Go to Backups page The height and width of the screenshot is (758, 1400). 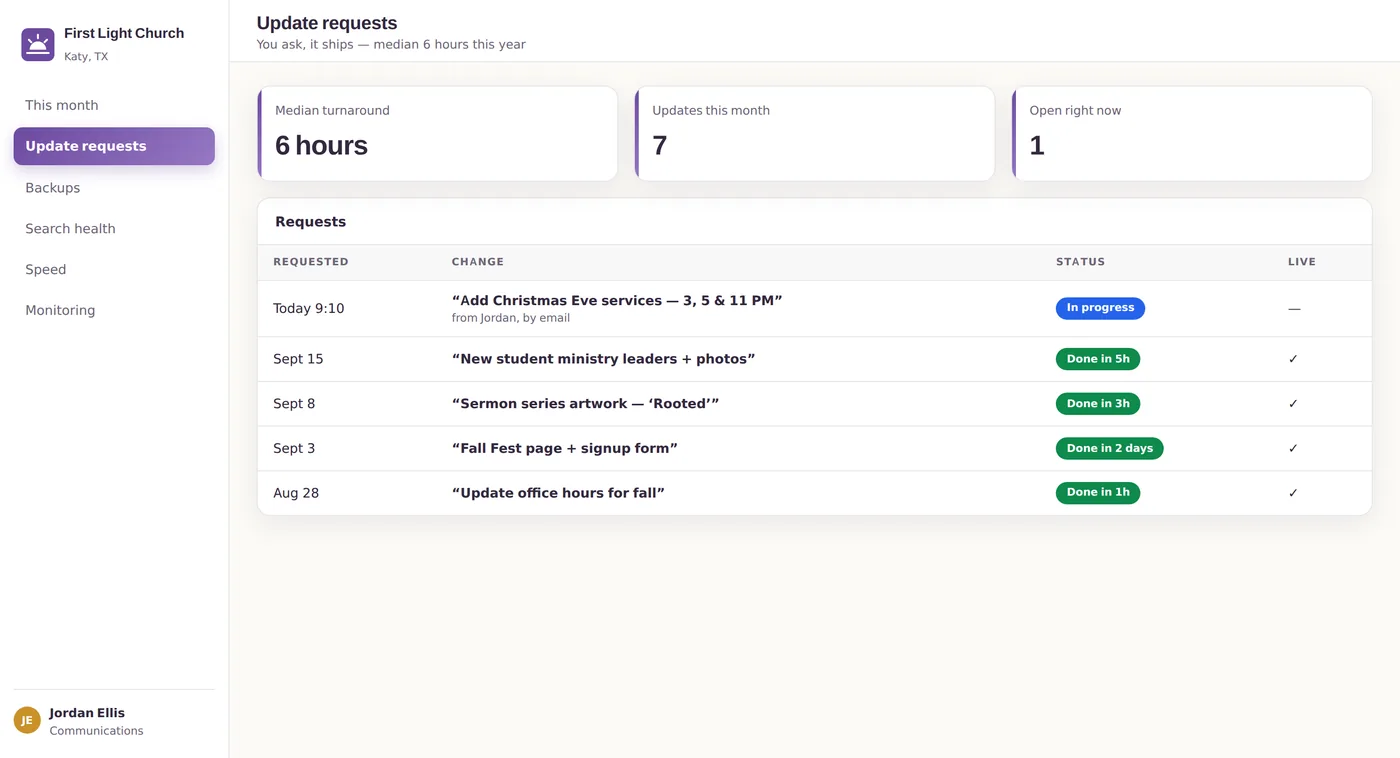pyautogui.click(x=114, y=188)
